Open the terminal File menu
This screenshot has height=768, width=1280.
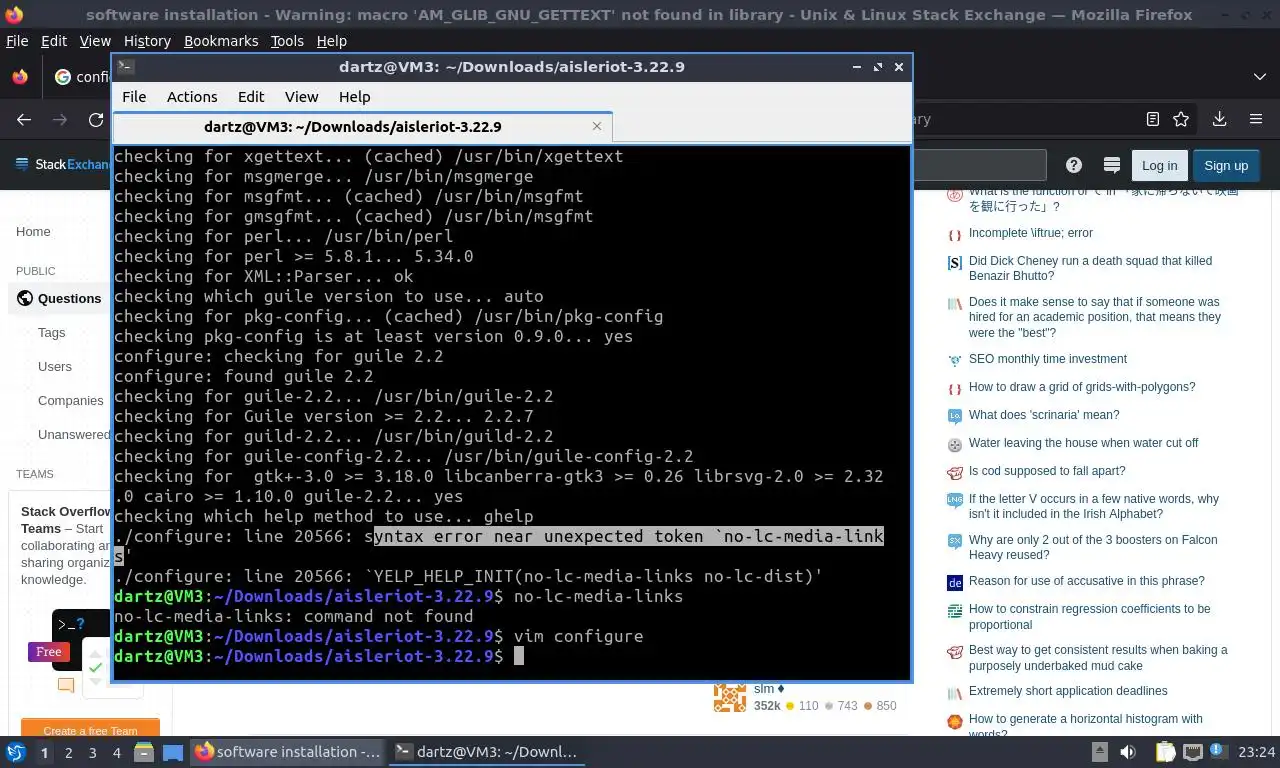tap(134, 97)
